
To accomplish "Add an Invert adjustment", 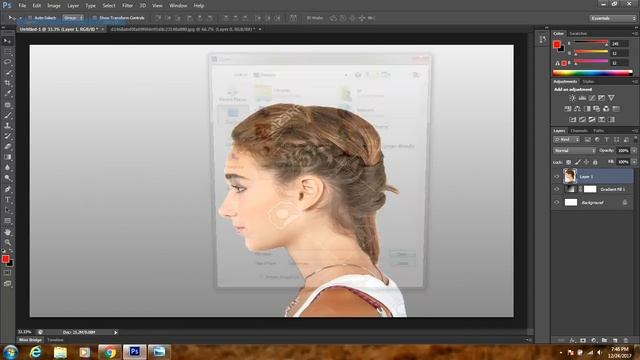I will click(x=573, y=120).
